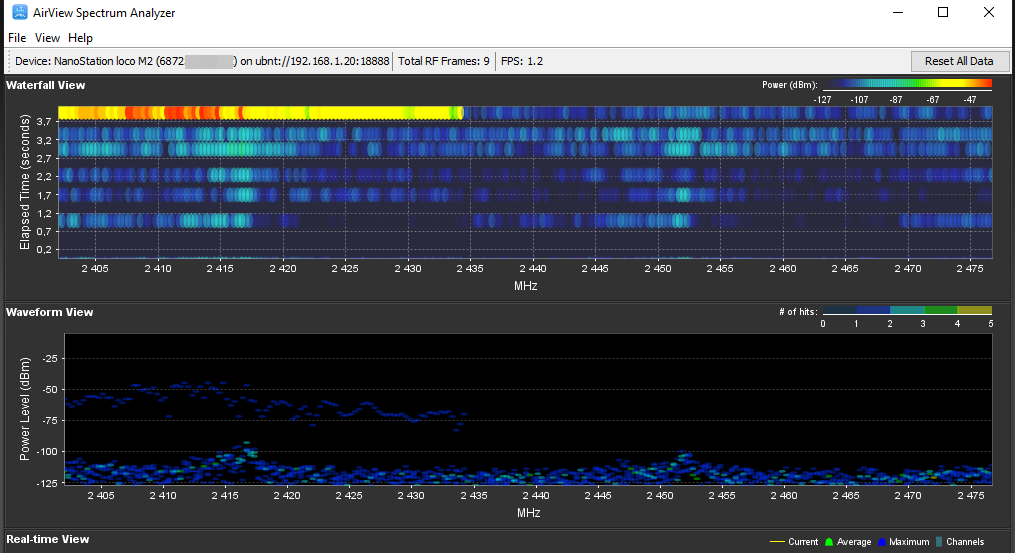Click the FPS: 1.2 status text

pyautogui.click(x=522, y=61)
